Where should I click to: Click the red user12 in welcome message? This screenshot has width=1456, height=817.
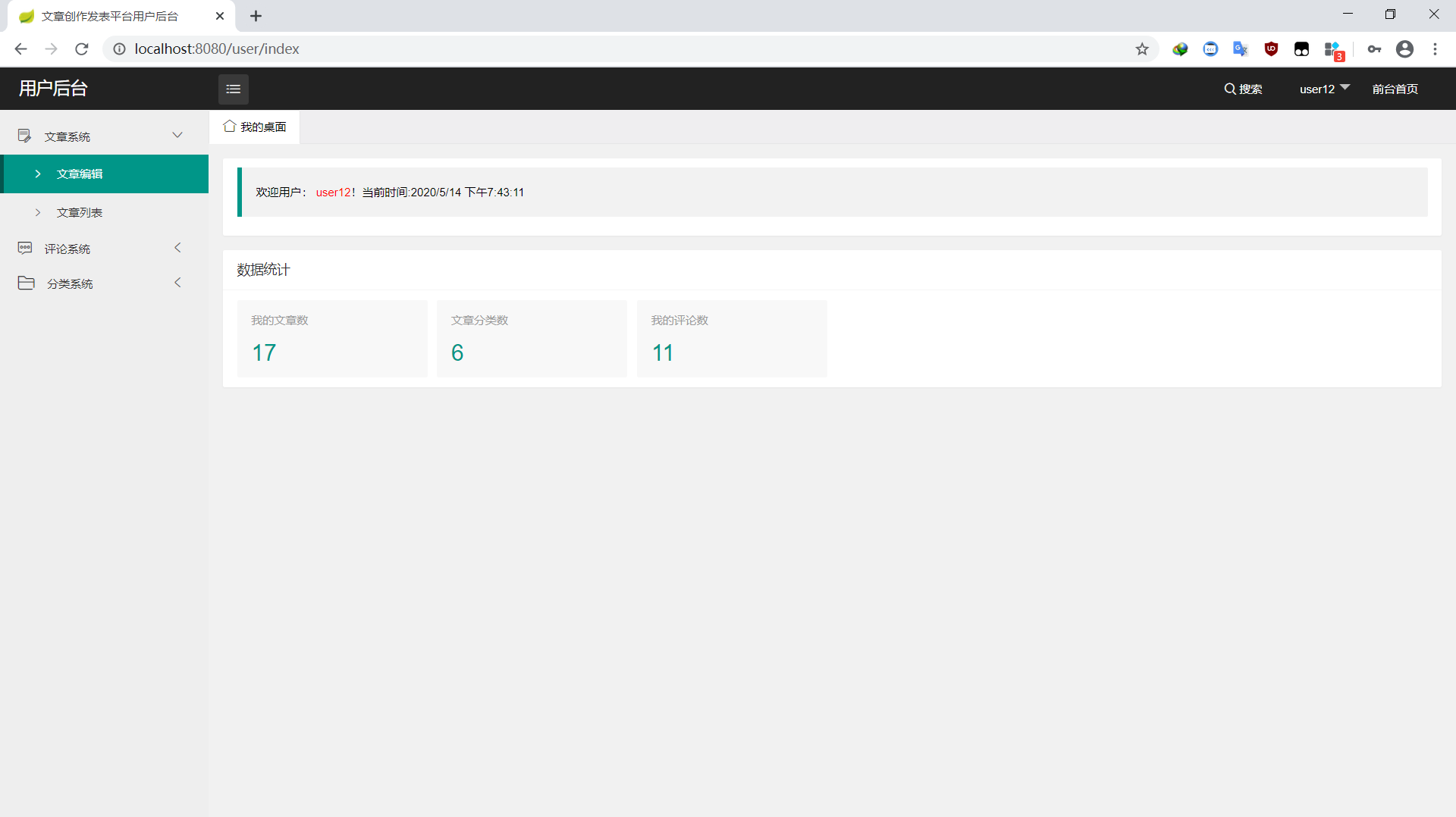coord(333,193)
